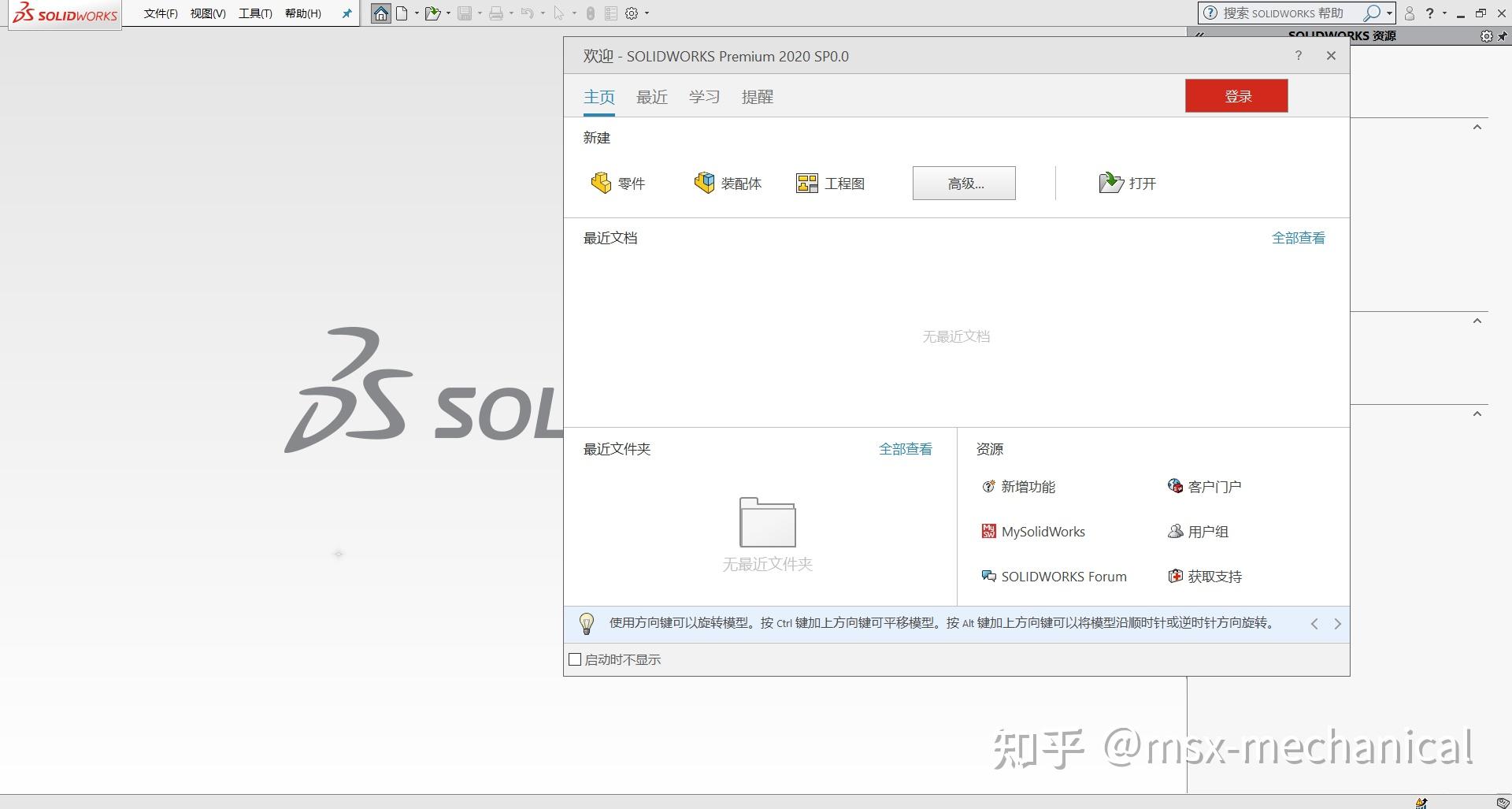Viewport: 1512px width, 809px height.
Task: Click the 搜索 SOLIDWORKS 帮助 search field
Action: click(1282, 13)
